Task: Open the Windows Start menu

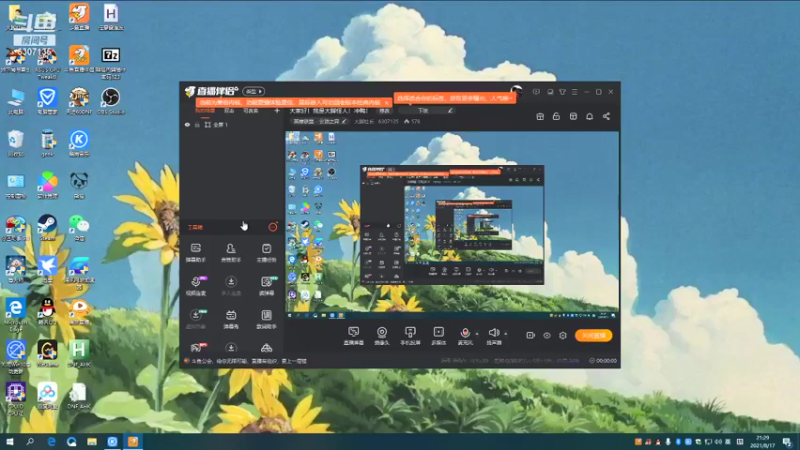Action: [10, 441]
